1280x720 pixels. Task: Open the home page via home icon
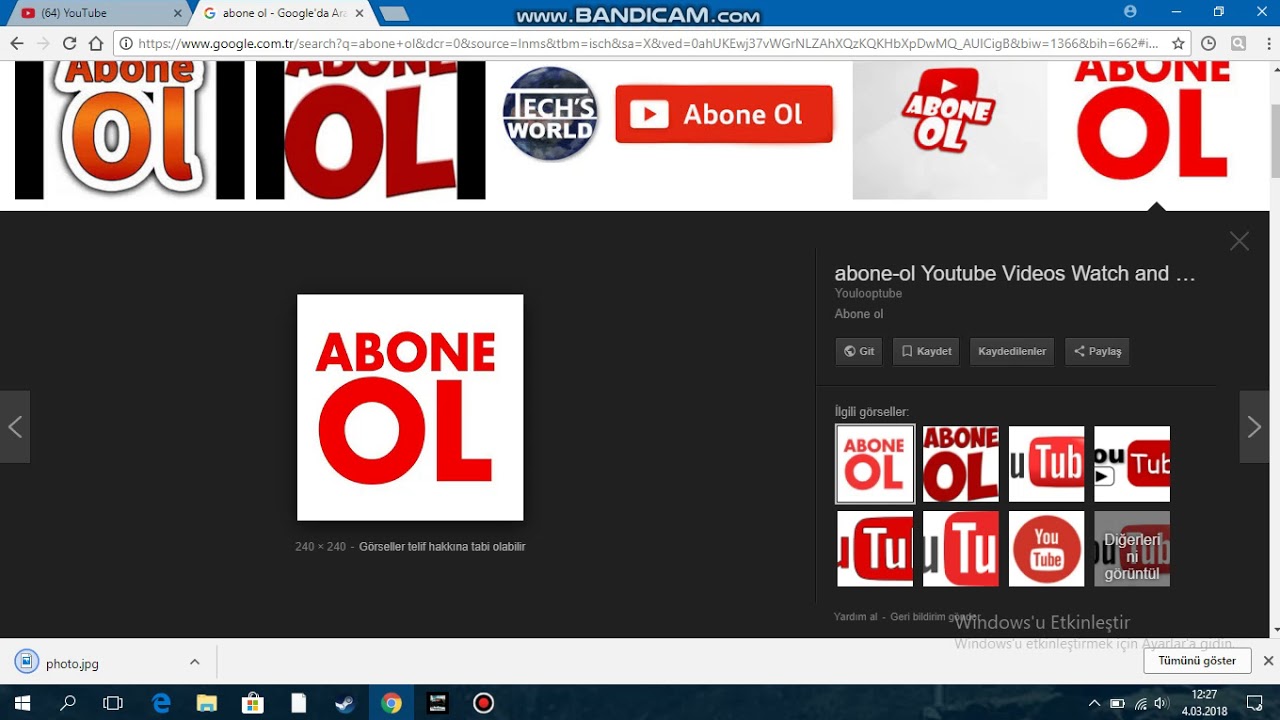click(96, 43)
